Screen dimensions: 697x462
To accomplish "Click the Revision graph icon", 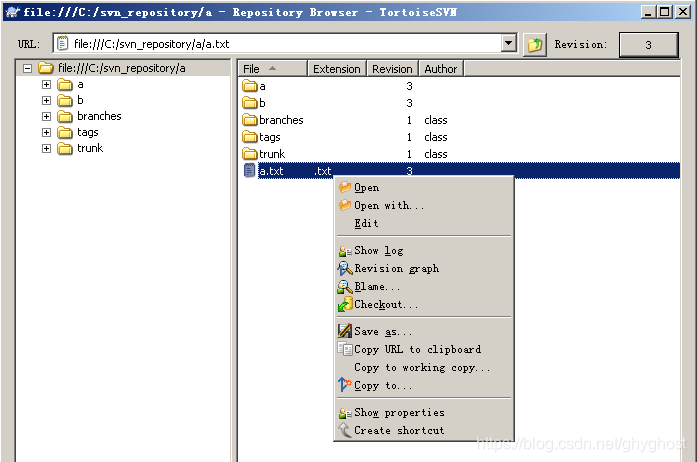I will tap(345, 269).
